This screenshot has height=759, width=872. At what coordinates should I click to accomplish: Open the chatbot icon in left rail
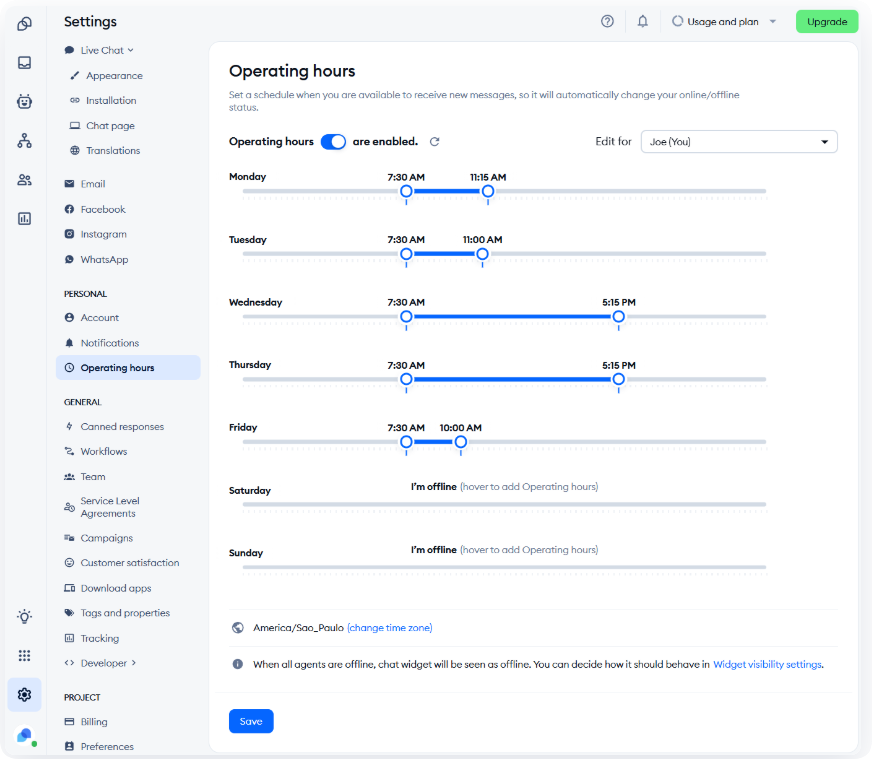pos(24,101)
